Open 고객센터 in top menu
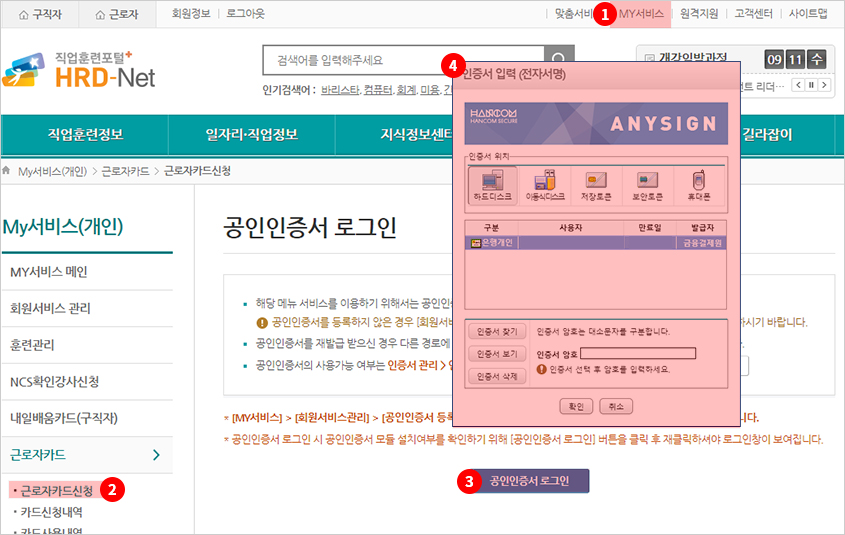845x535 pixels. 753,13
